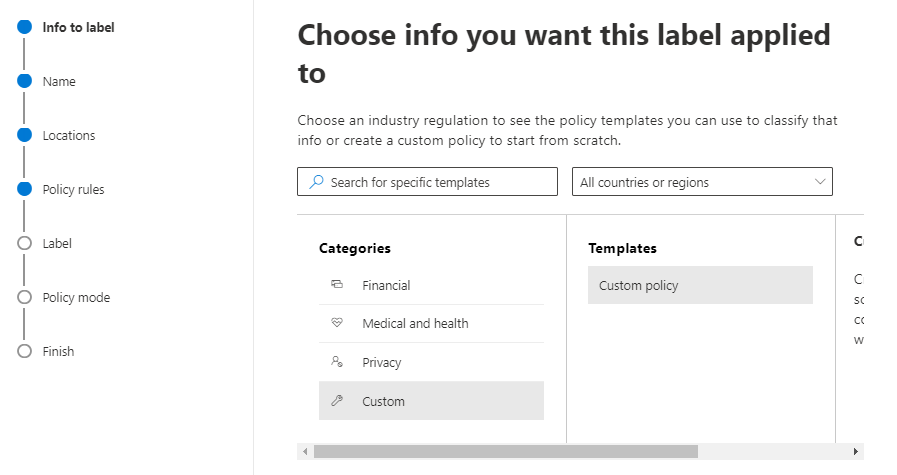Select the Custom policy template
Image resolution: width=897 pixels, height=475 pixels.
pyautogui.click(x=700, y=285)
